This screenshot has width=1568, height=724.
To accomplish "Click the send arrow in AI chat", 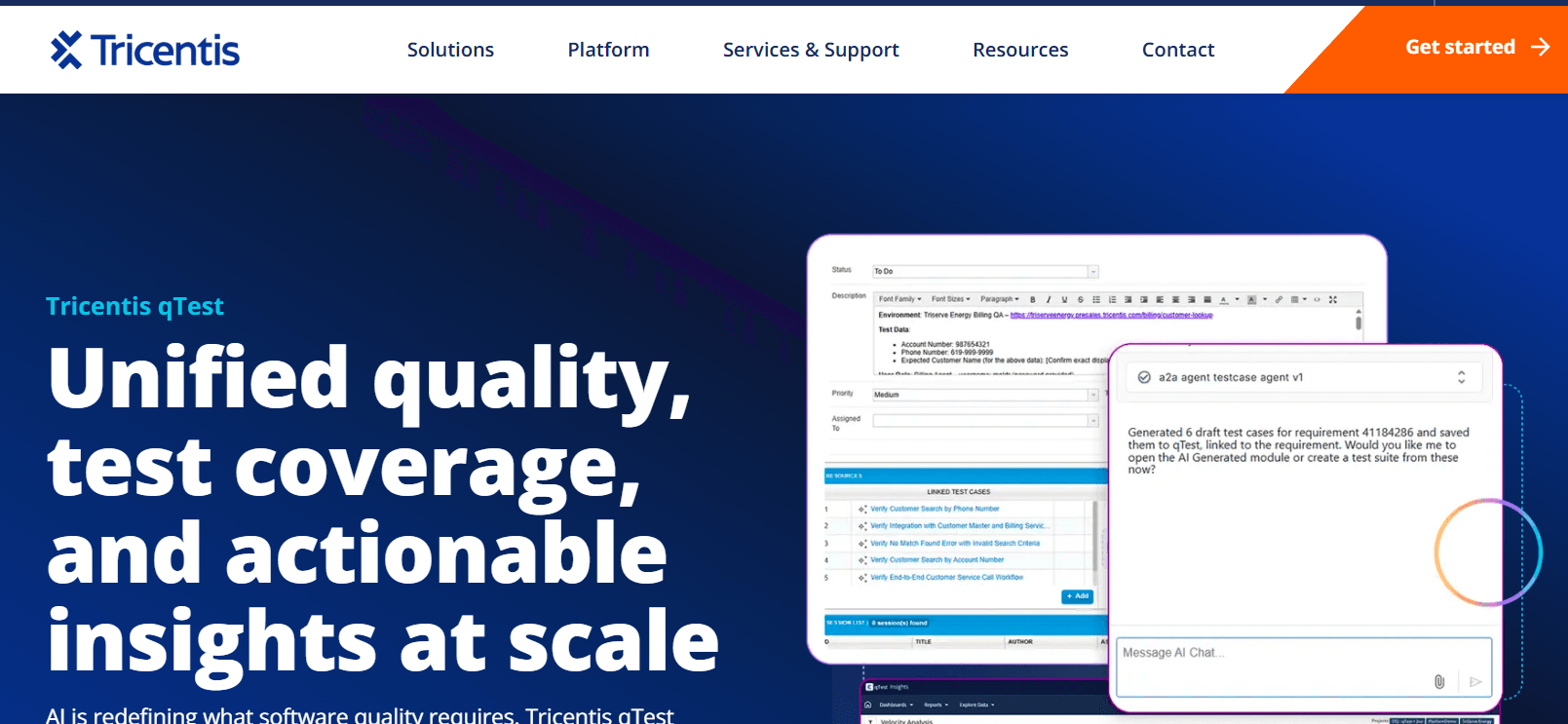I will [x=1475, y=681].
